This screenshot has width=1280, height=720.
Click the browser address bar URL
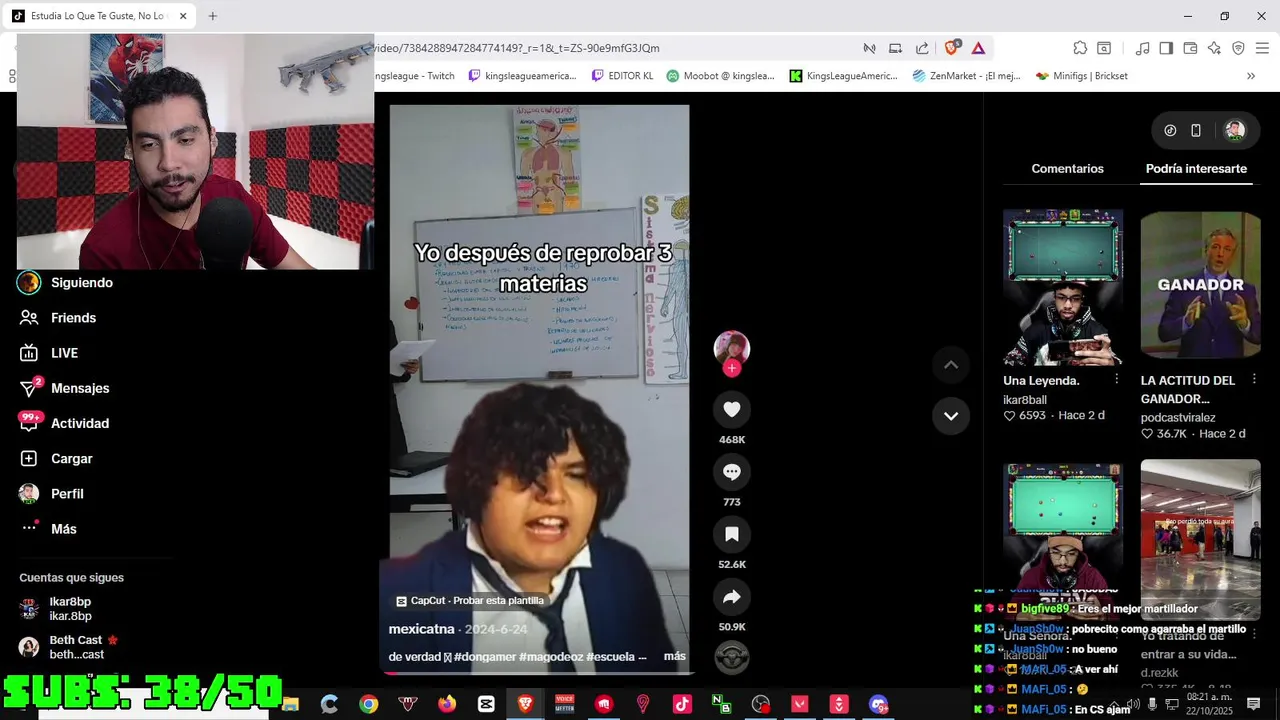coord(516,48)
